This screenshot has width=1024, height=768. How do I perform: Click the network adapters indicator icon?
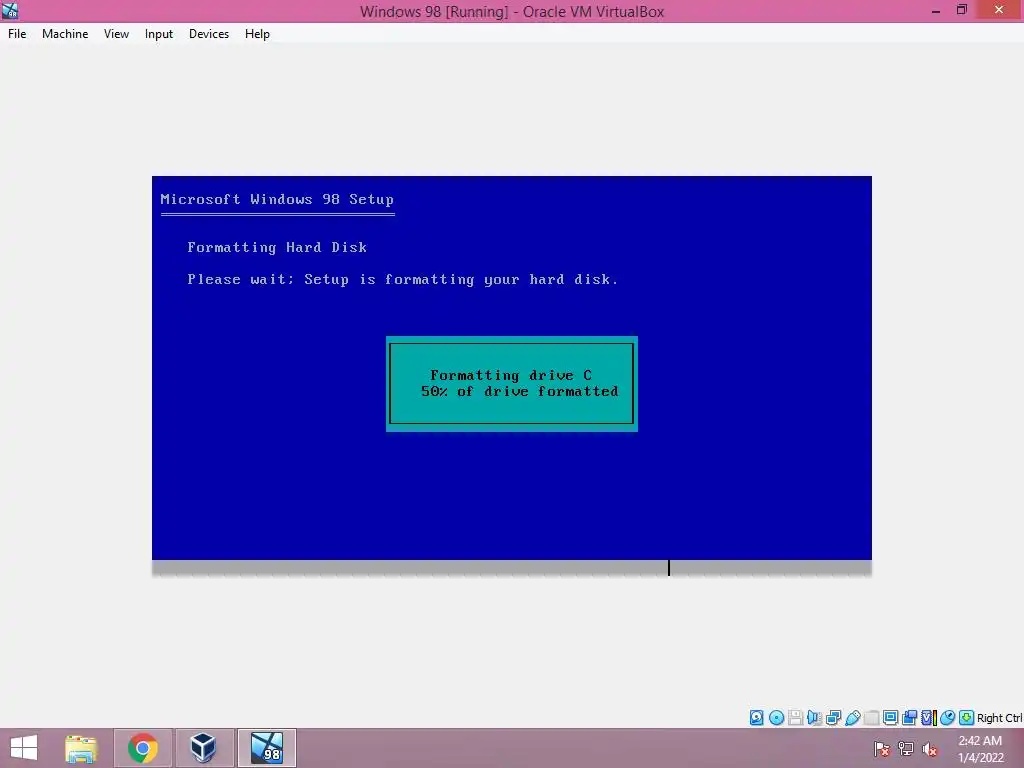pyautogui.click(x=834, y=718)
